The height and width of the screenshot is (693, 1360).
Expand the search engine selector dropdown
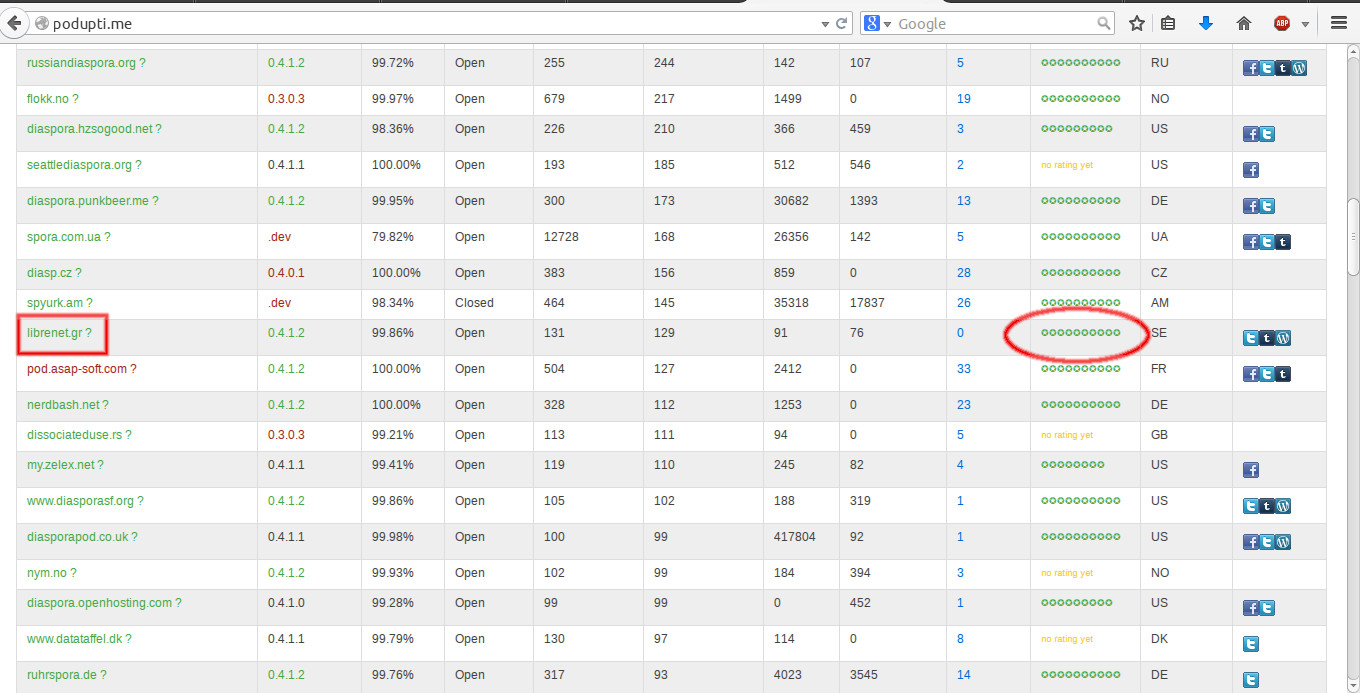[878, 23]
